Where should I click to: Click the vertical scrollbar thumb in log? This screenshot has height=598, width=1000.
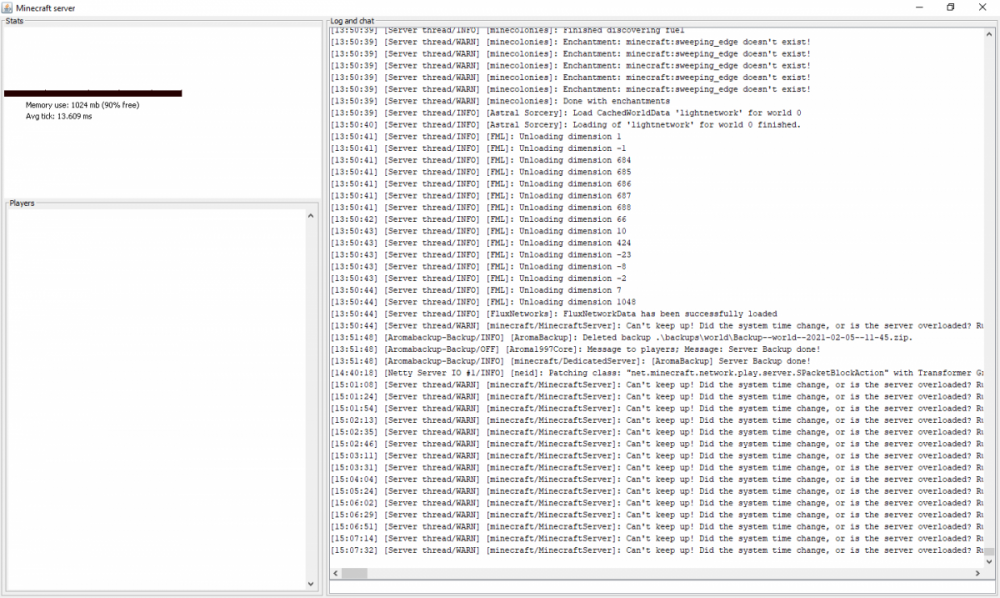[x=989, y=552]
